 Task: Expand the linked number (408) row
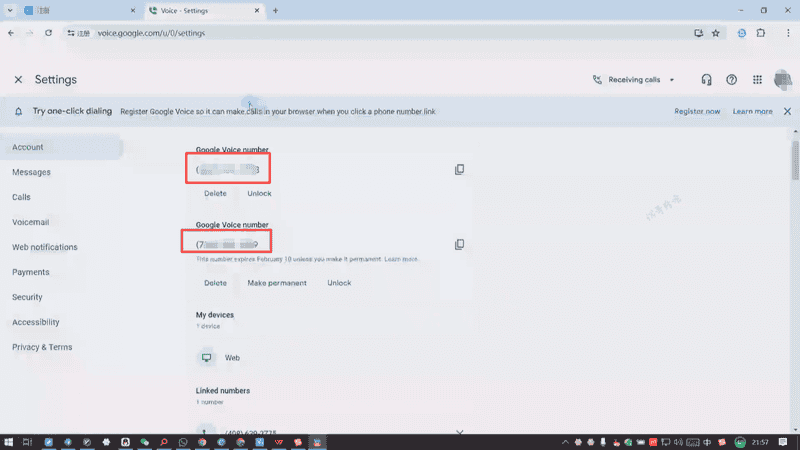pyautogui.click(x=459, y=432)
